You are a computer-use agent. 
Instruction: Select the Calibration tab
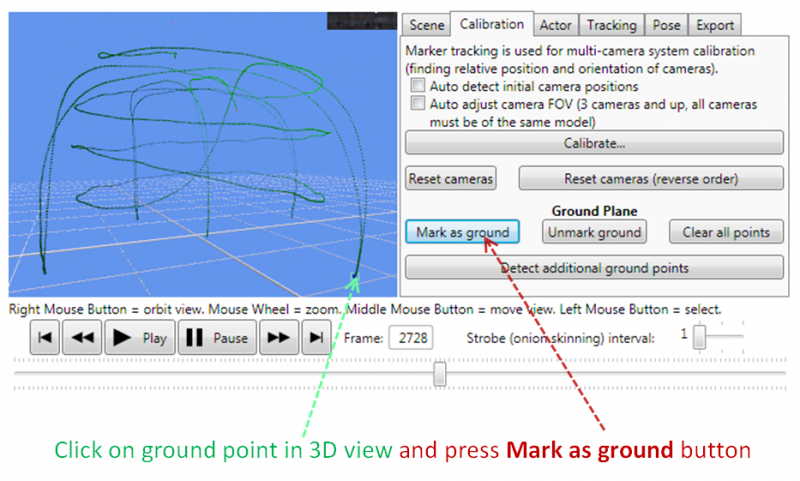tap(492, 24)
